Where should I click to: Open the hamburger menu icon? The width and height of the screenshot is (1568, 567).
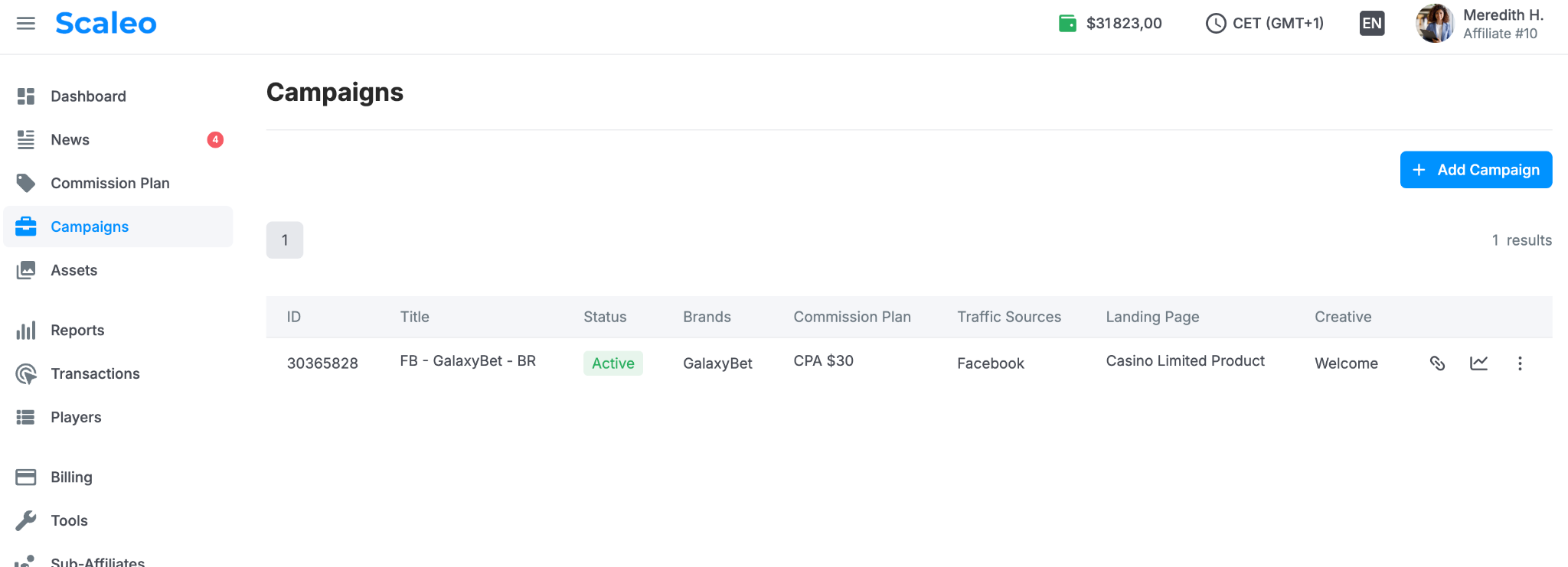tap(26, 23)
